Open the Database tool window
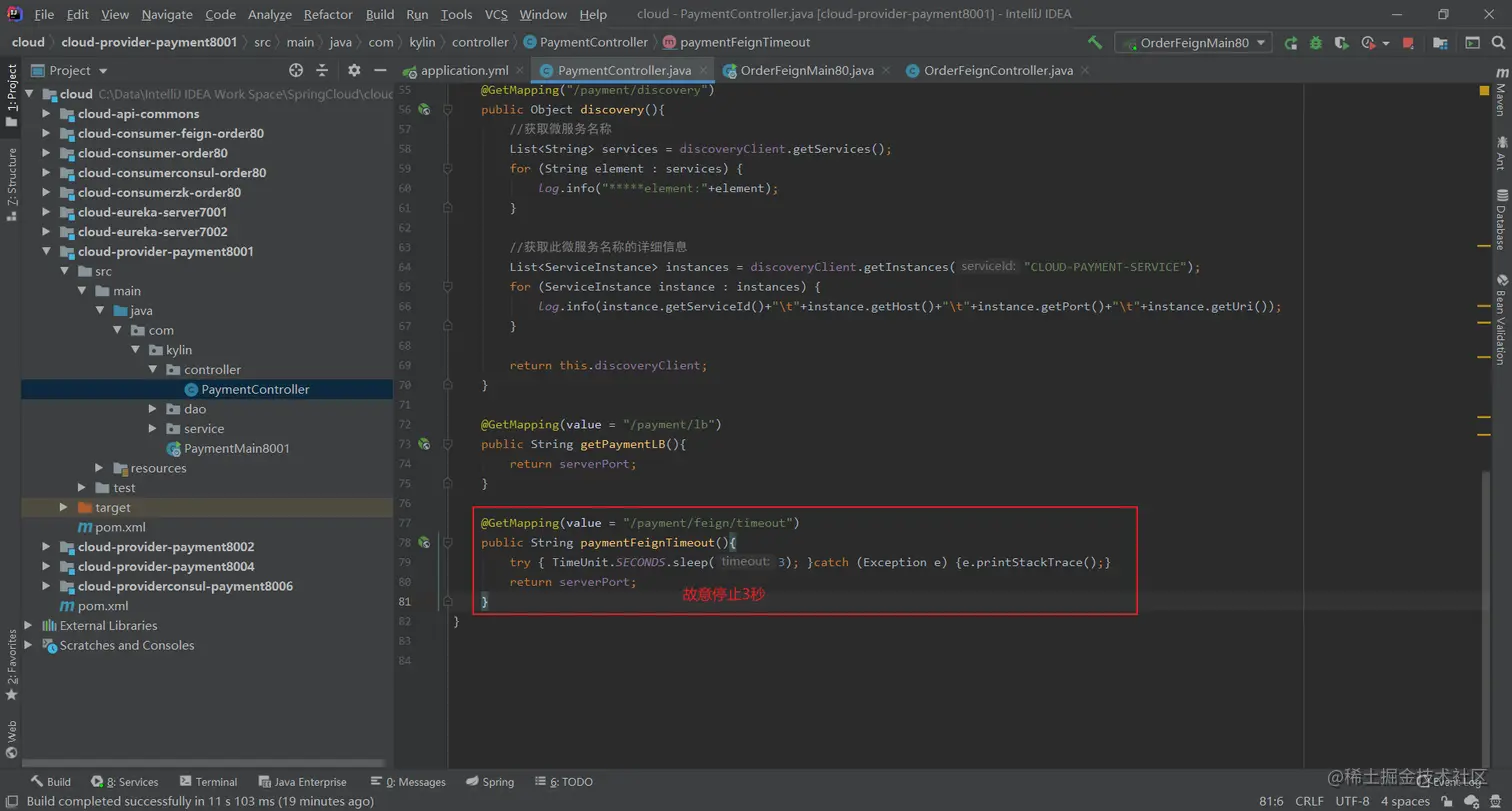The height and width of the screenshot is (811, 1512). click(1500, 220)
